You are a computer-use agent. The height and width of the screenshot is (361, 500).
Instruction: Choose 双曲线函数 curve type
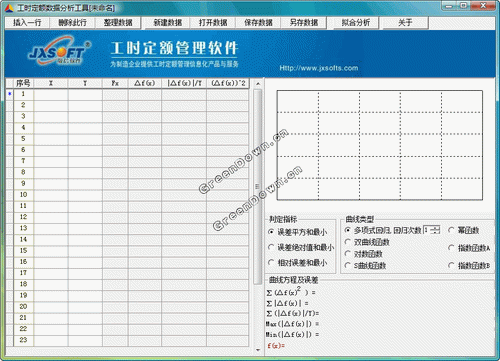367,242
